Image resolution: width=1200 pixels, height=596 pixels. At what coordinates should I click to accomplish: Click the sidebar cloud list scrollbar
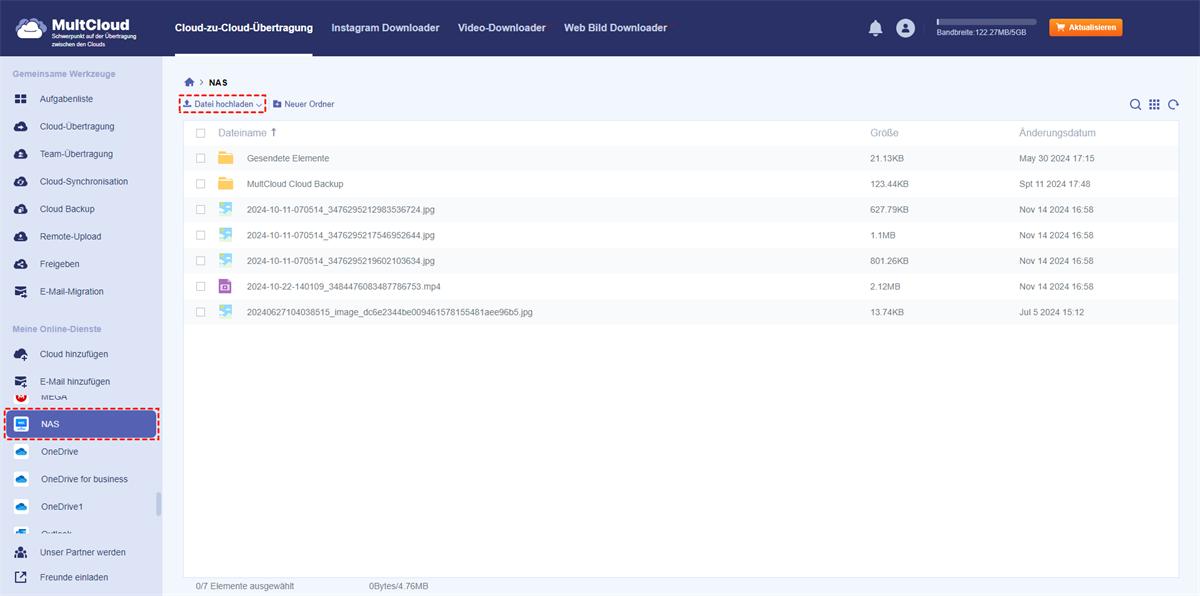158,504
